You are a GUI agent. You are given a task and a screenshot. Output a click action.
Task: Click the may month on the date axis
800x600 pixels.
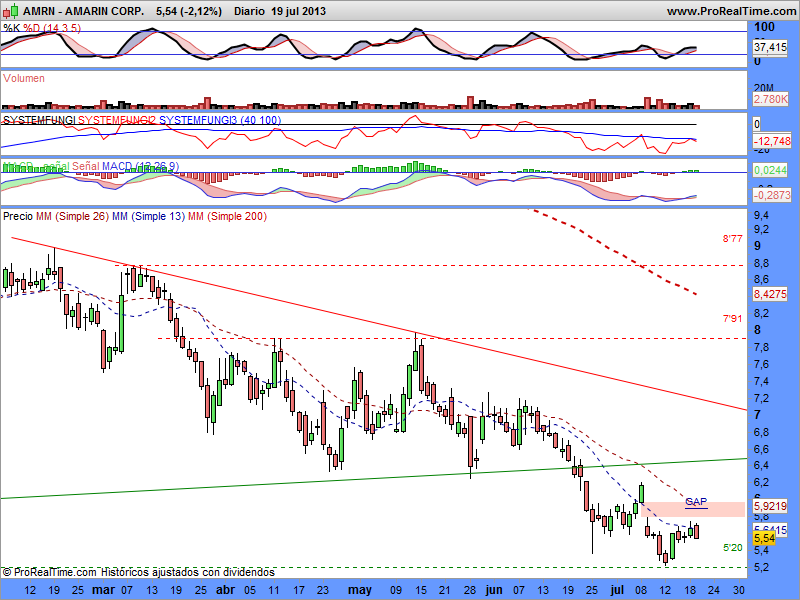(360, 590)
